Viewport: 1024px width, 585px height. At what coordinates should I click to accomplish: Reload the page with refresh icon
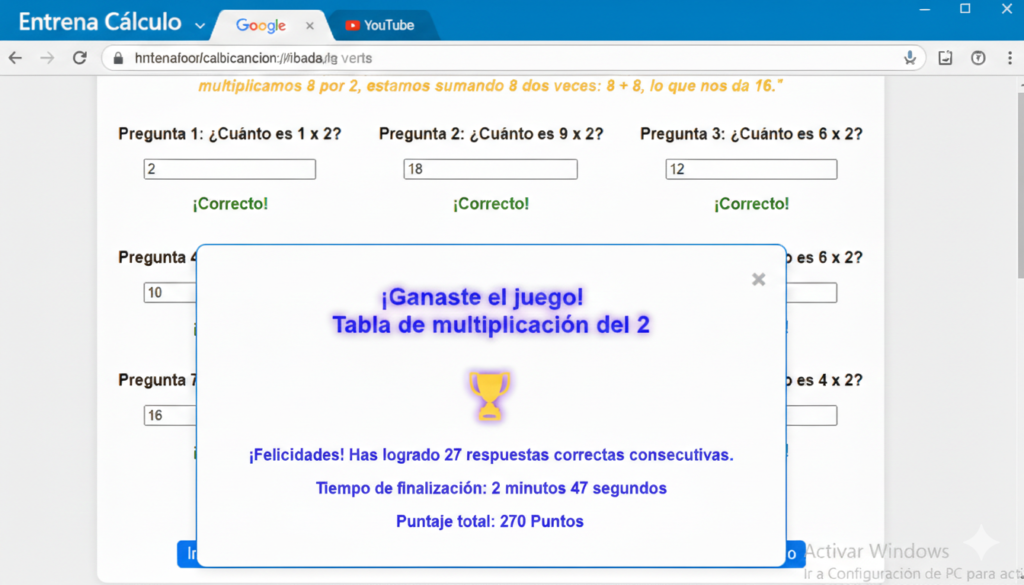coord(79,58)
